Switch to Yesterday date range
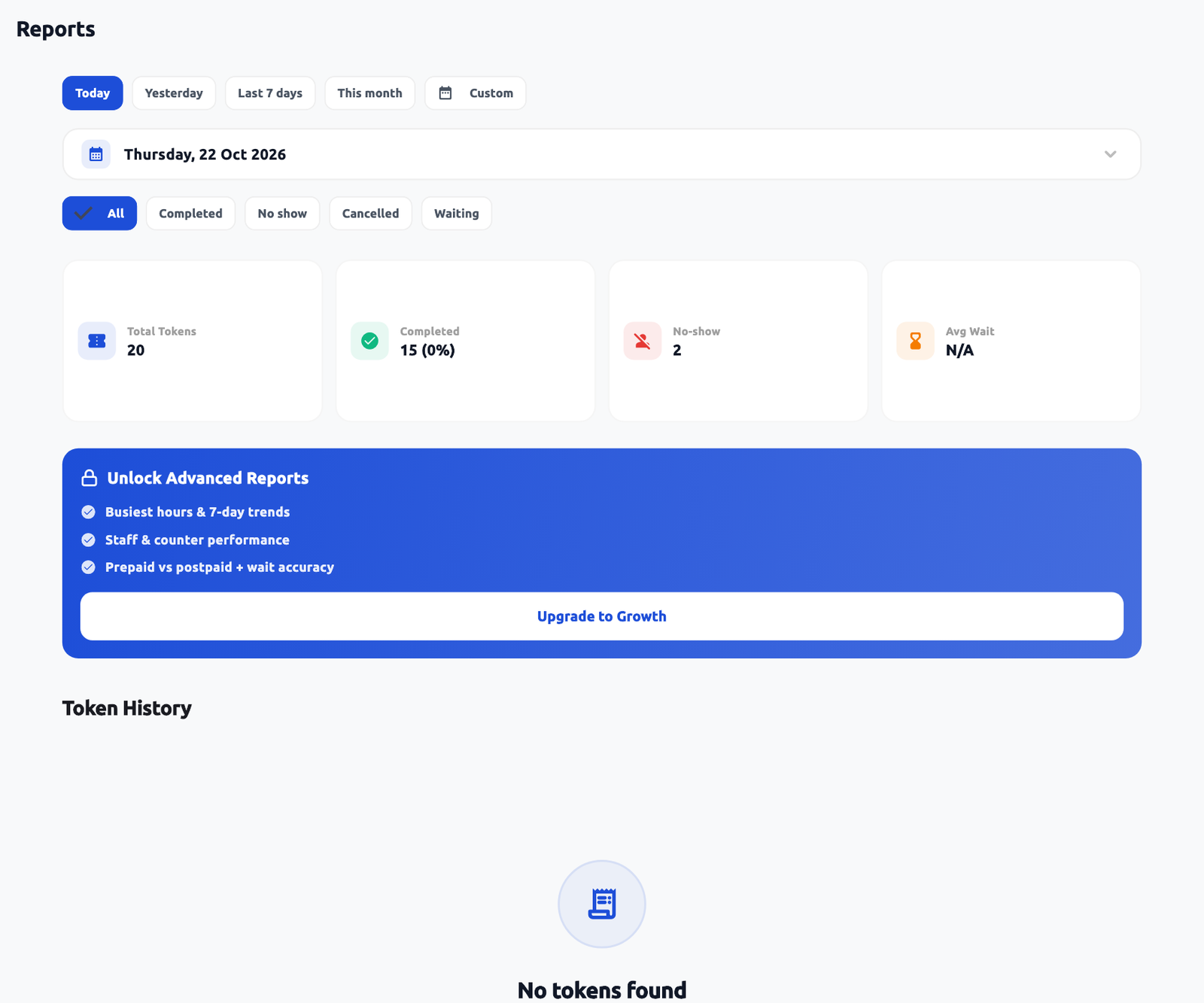This screenshot has width=1204, height=1003. 174,93
